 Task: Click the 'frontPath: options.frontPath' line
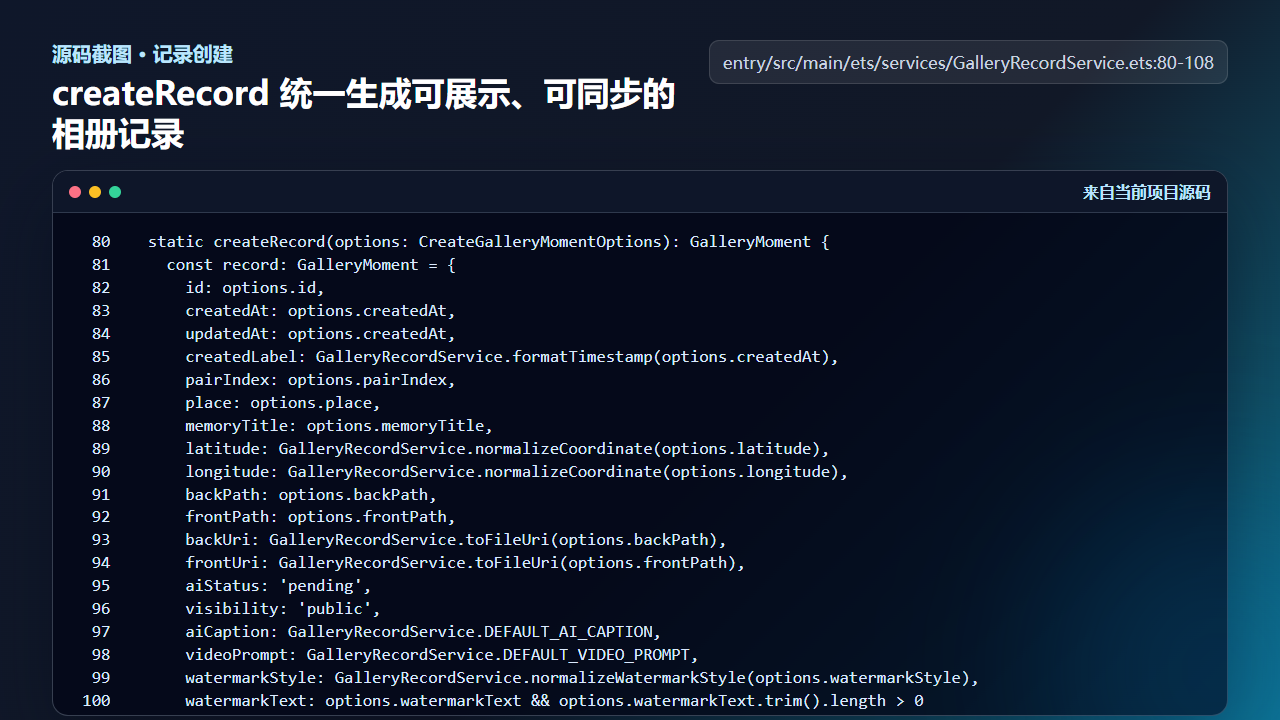click(x=320, y=518)
